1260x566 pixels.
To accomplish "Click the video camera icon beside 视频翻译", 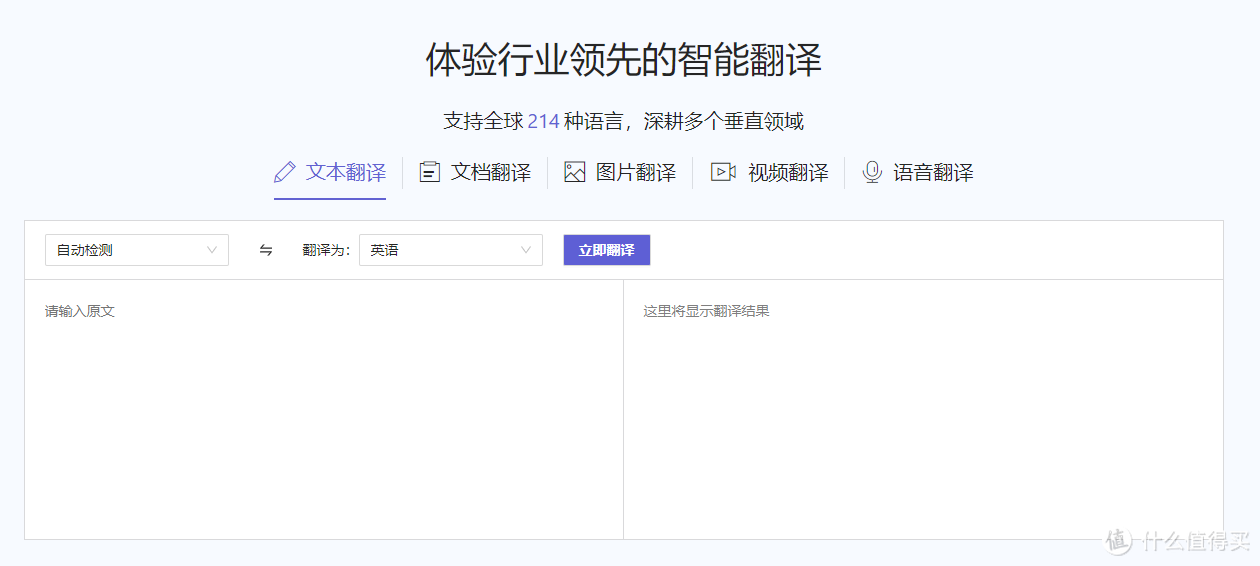I will pyautogui.click(x=723, y=172).
